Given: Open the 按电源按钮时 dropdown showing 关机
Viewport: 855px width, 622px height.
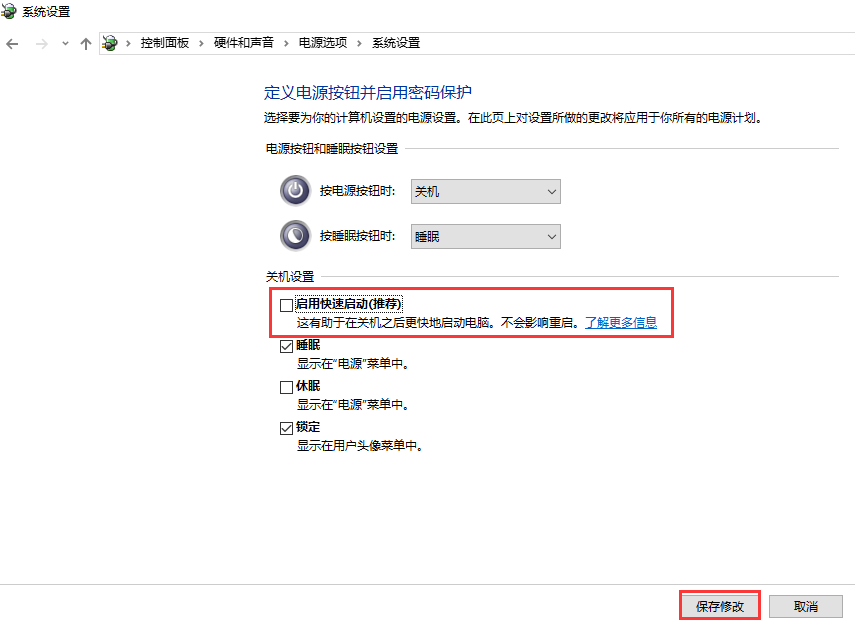Looking at the screenshot, I should click(485, 191).
